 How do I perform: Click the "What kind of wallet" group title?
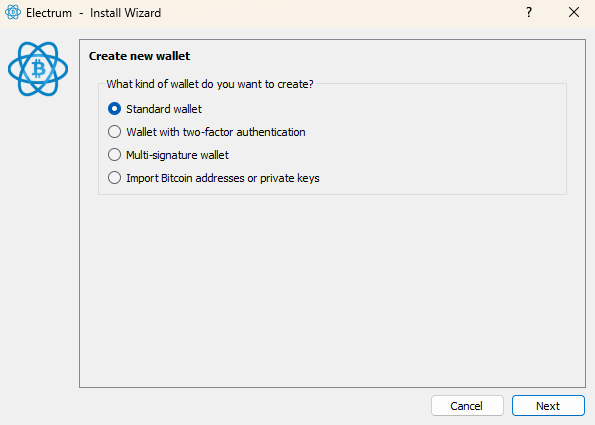tap(210, 84)
